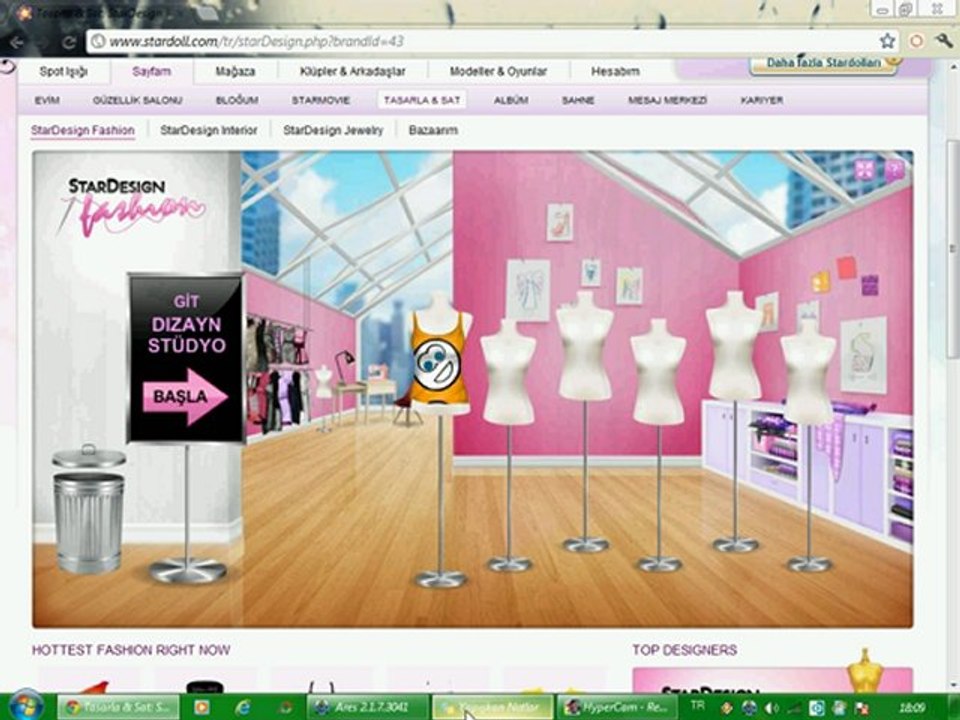
Task: Open Modeller & Oyunlar tab
Action: point(498,72)
